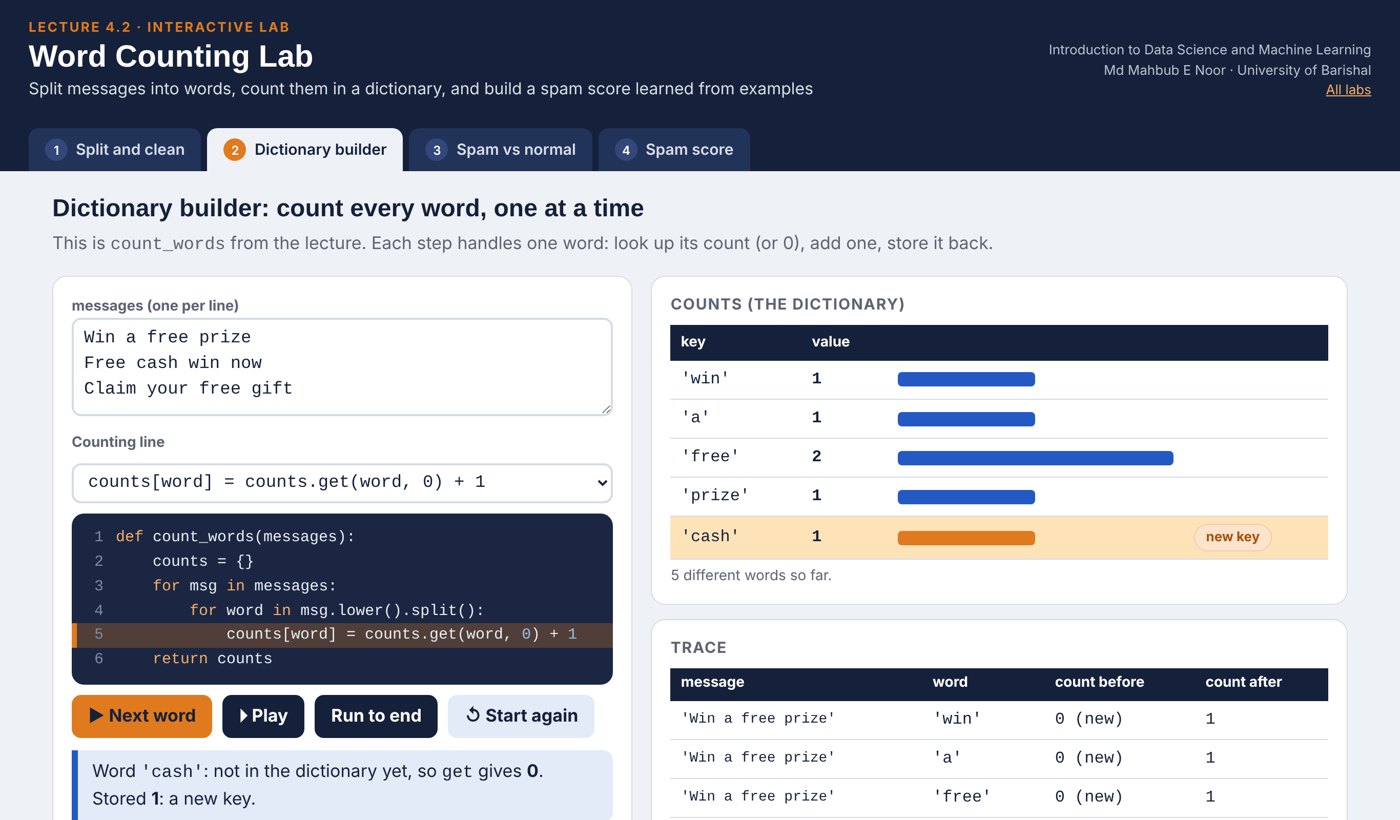
Task: Click the 'new key' badge on the cash row
Action: [1232, 537]
